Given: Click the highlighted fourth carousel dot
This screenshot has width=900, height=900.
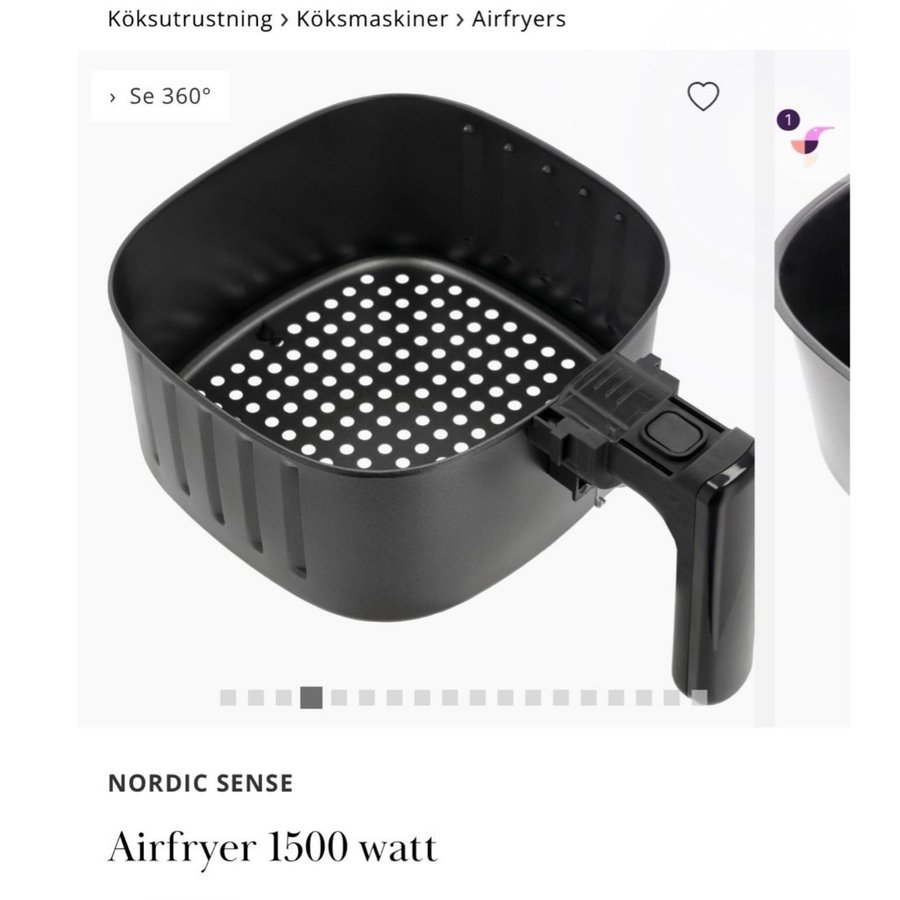Looking at the screenshot, I should 311,698.
